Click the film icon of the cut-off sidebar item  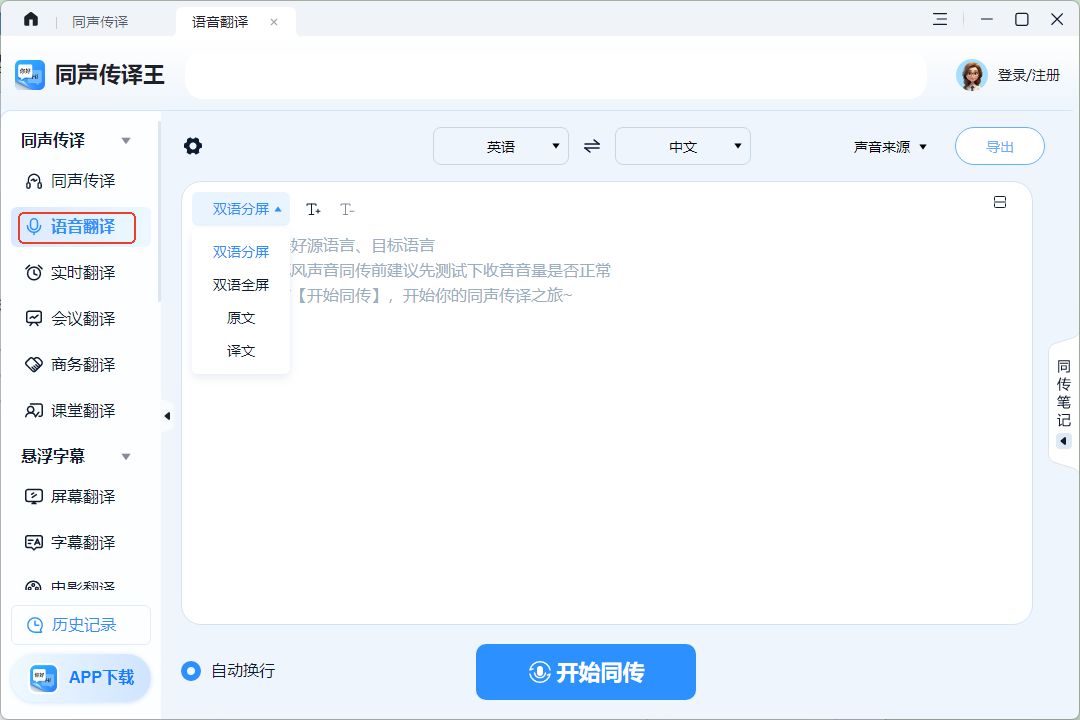click(34, 586)
